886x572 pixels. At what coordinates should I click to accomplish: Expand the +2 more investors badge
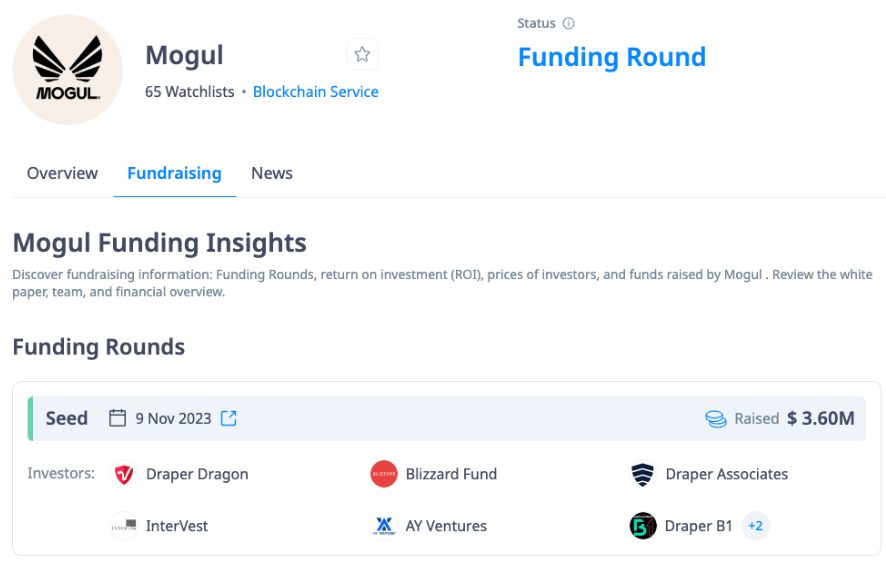755,526
